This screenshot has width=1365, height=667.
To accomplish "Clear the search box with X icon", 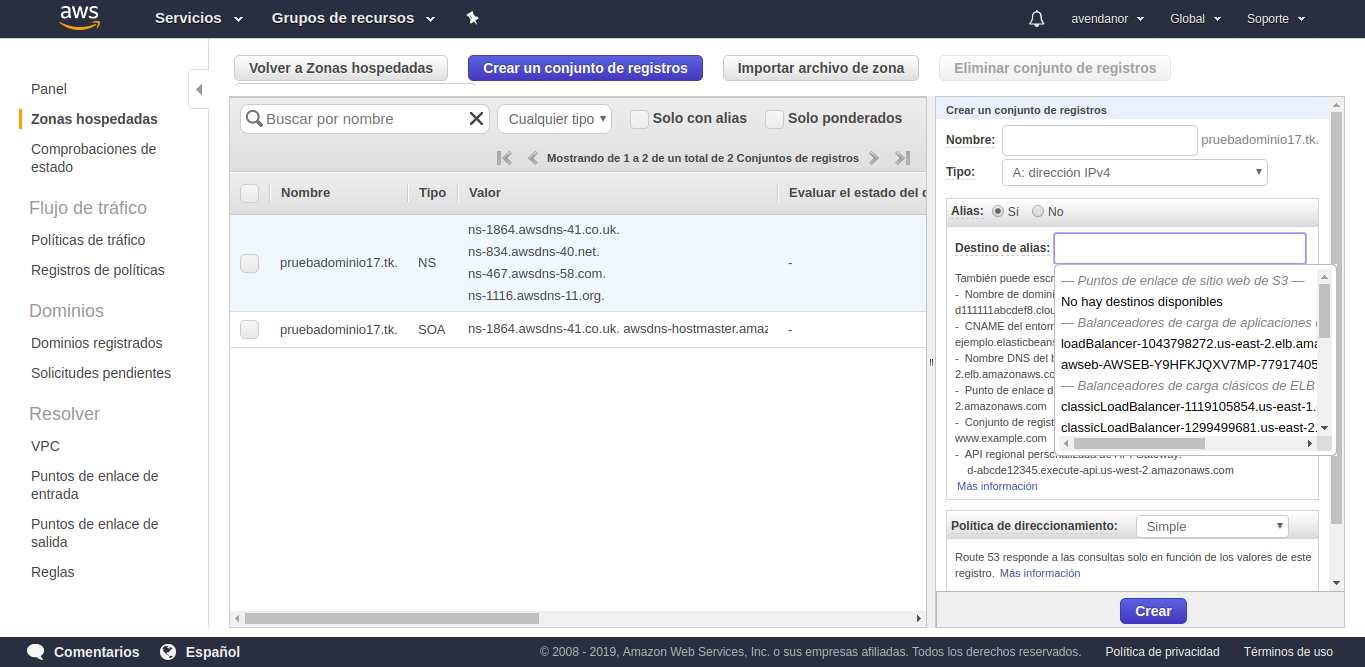I will 476,119.
